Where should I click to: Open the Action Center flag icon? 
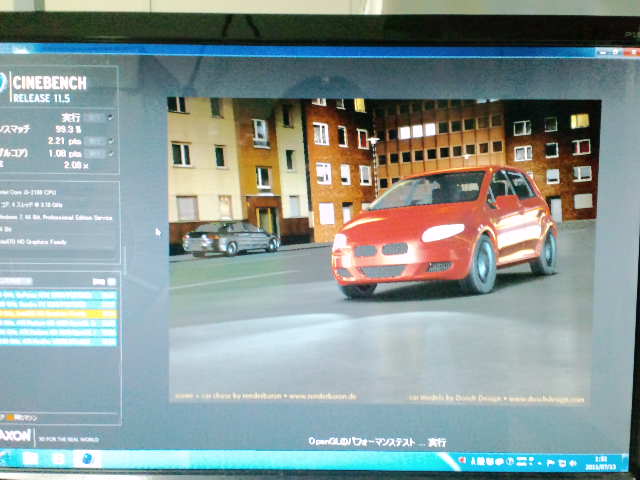coord(551,462)
